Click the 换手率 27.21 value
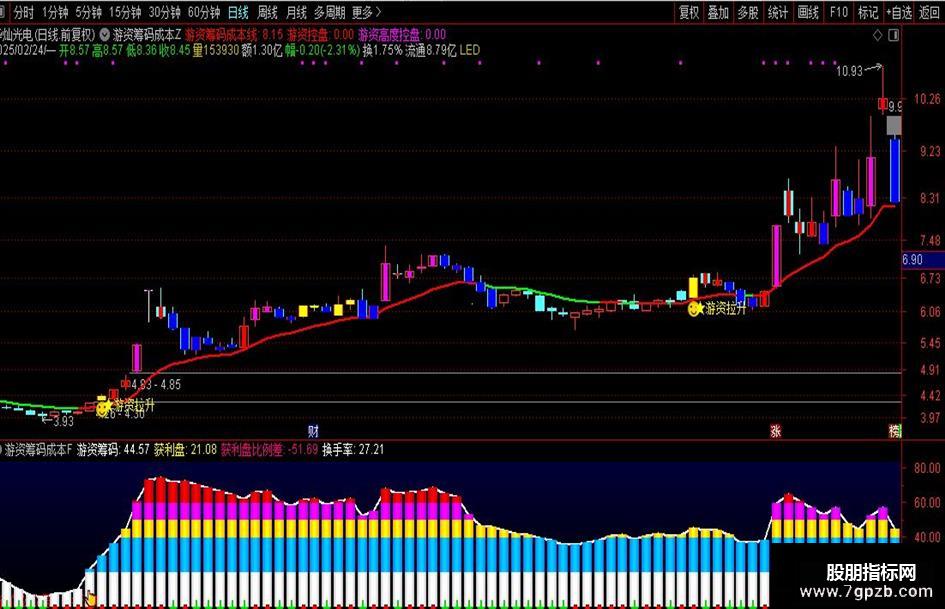The height and width of the screenshot is (609, 945). click(353, 450)
